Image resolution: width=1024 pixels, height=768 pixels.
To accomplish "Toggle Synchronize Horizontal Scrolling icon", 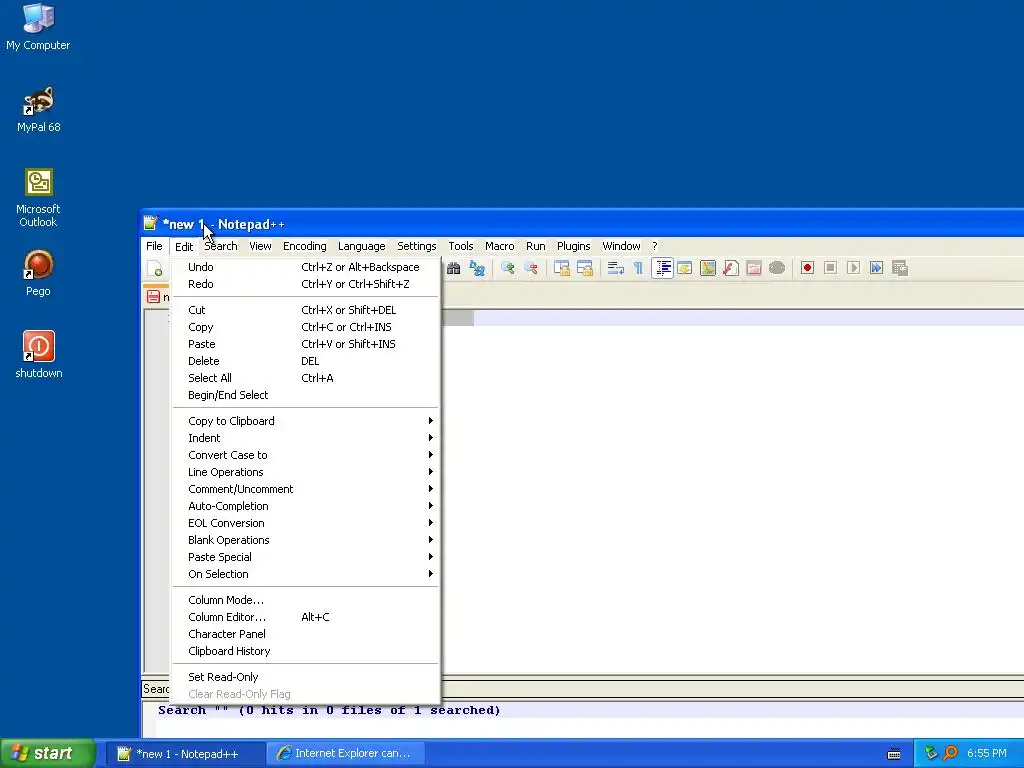I will [x=584, y=268].
